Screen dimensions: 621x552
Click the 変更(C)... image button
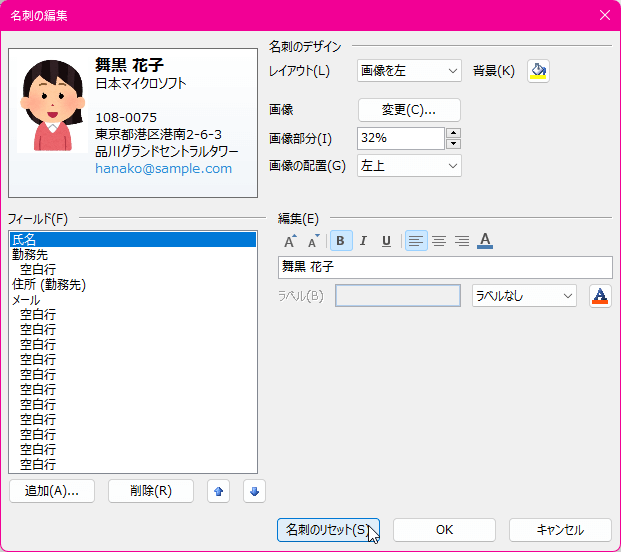tap(409, 110)
